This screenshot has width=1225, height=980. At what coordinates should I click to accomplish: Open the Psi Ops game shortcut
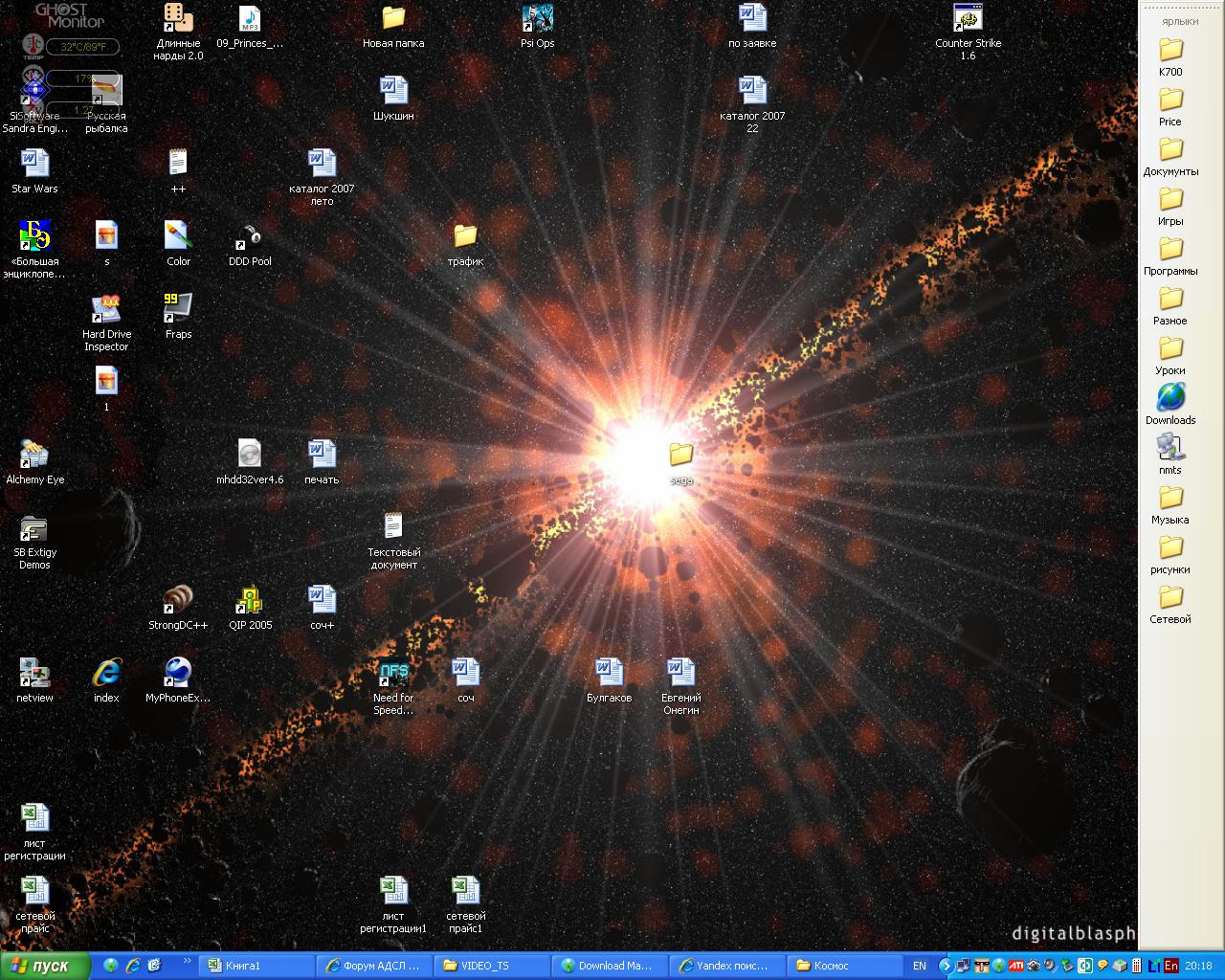[537, 19]
